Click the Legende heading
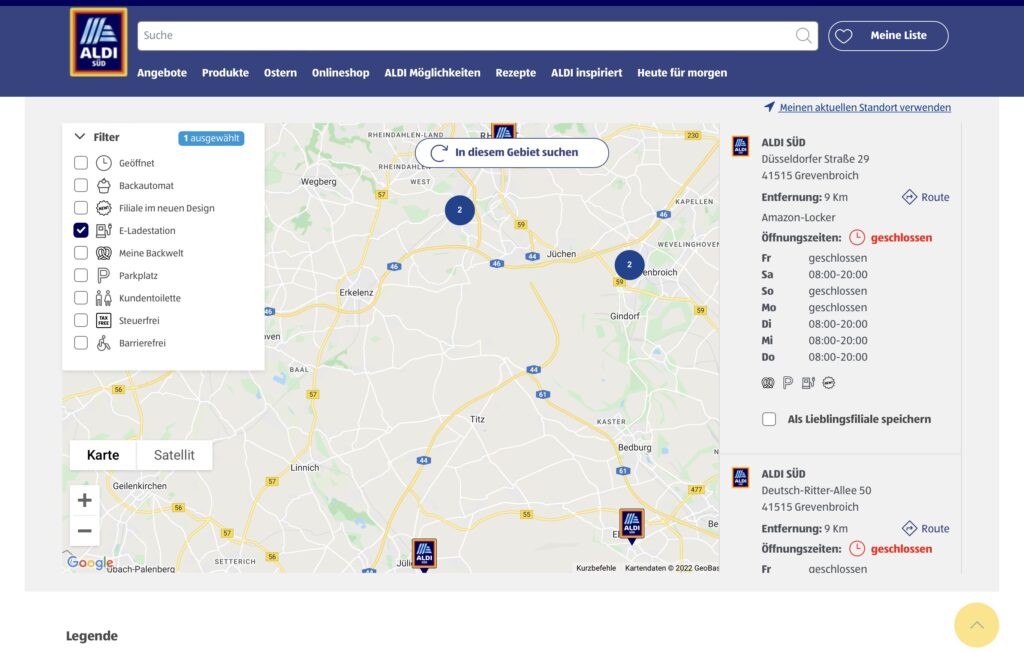This screenshot has height=652, width=1024. [92, 636]
